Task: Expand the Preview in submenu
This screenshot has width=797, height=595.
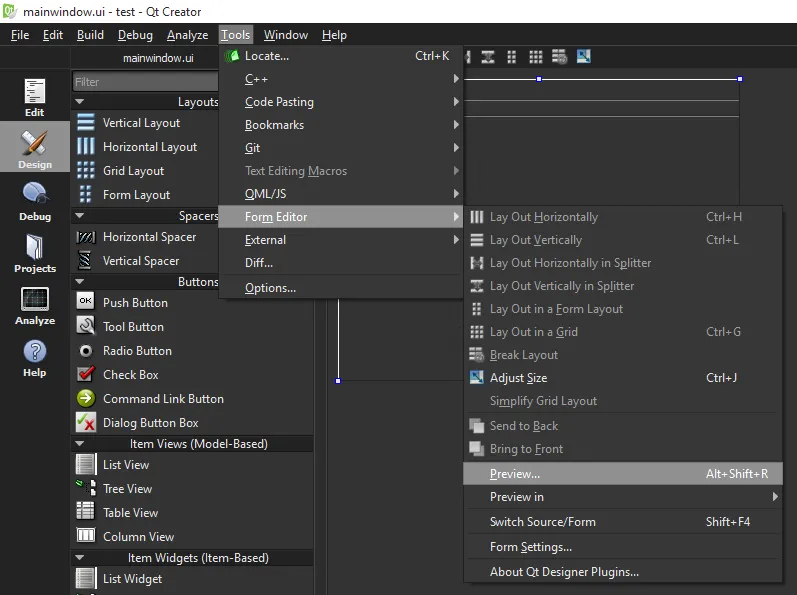Action: click(622, 497)
